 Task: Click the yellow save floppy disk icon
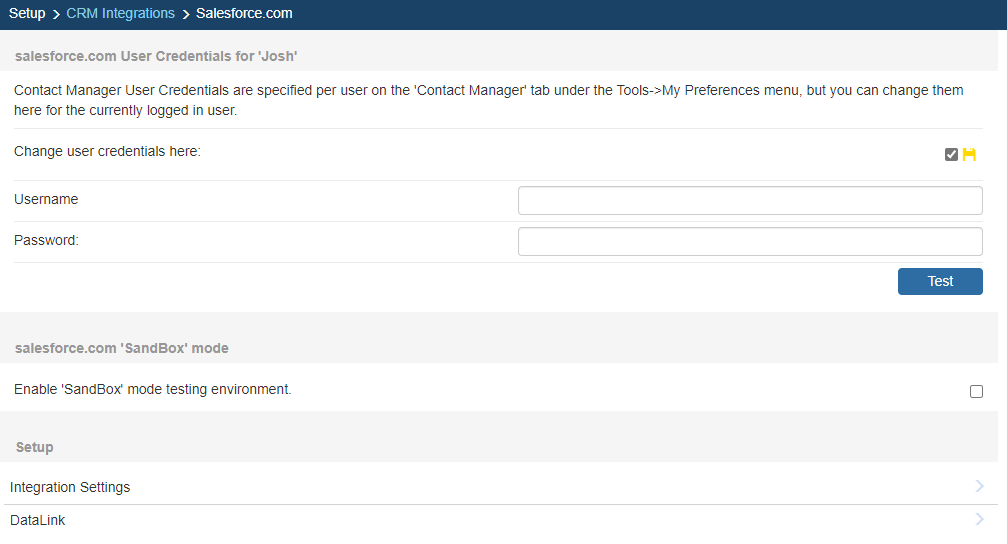(969, 154)
